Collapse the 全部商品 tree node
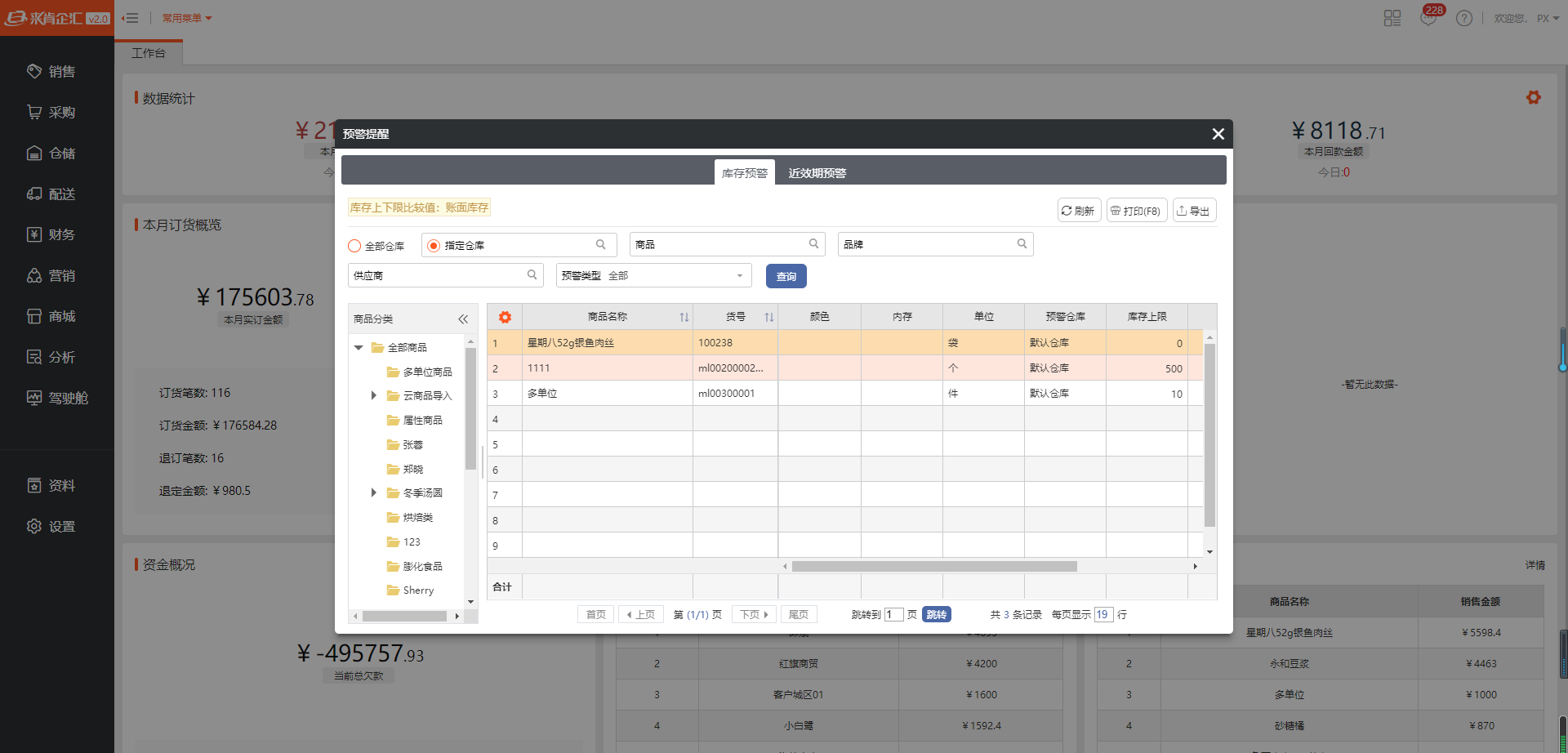Screen dimensions: 1568x753 pyautogui.click(x=359, y=348)
